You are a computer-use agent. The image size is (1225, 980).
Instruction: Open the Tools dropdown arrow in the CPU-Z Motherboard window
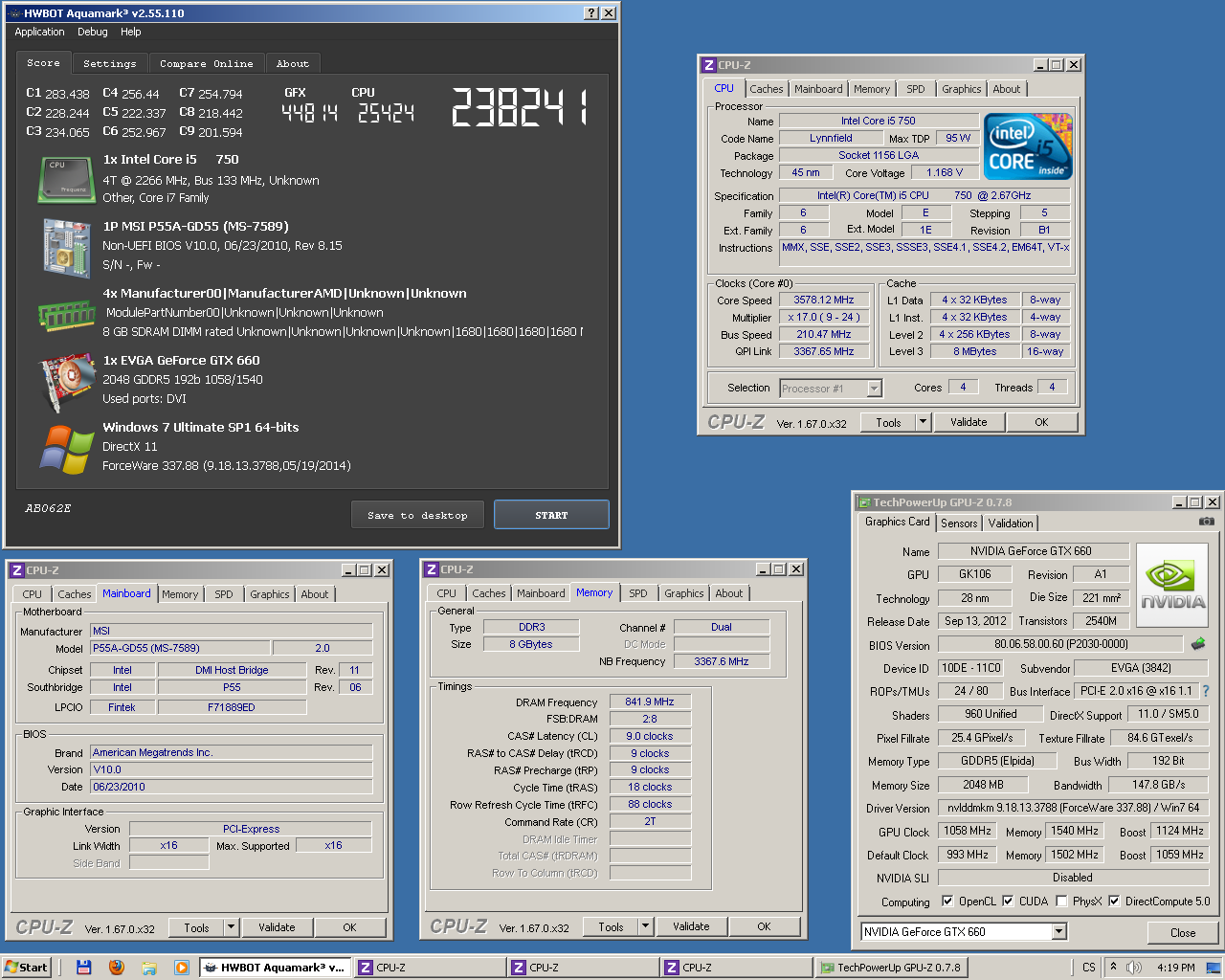231,927
